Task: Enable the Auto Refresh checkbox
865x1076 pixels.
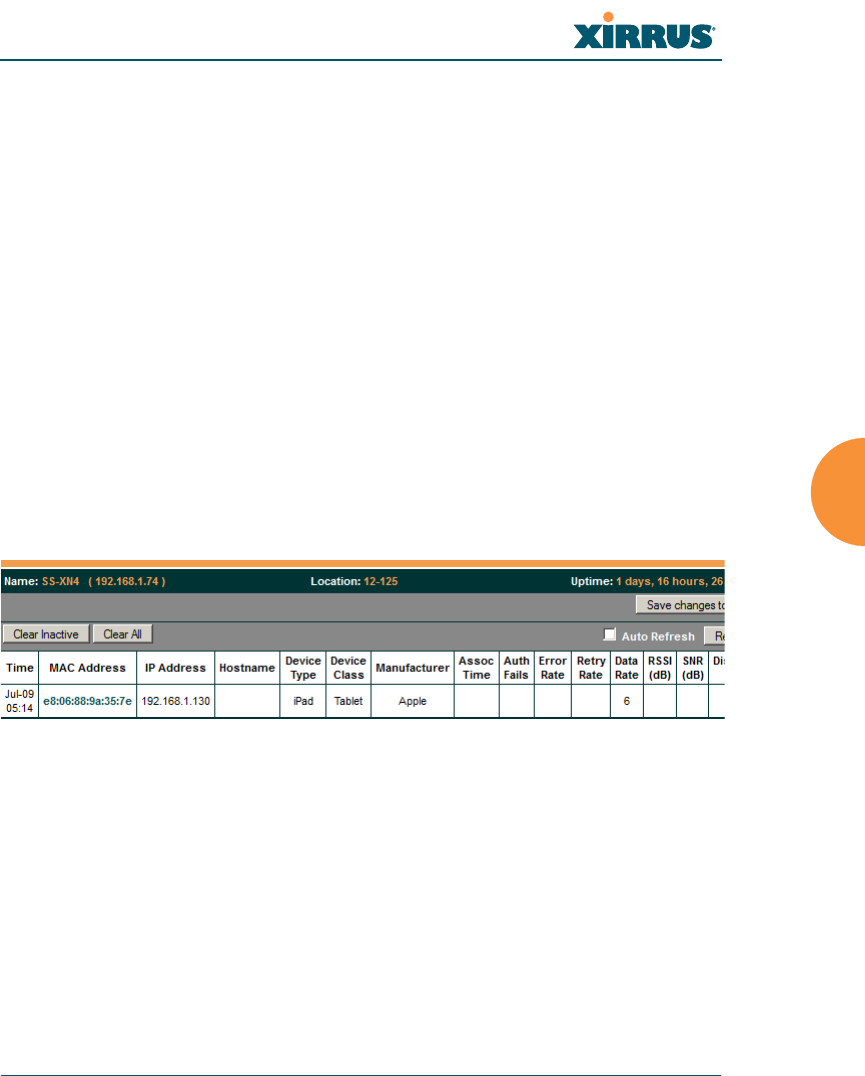Action: point(610,634)
